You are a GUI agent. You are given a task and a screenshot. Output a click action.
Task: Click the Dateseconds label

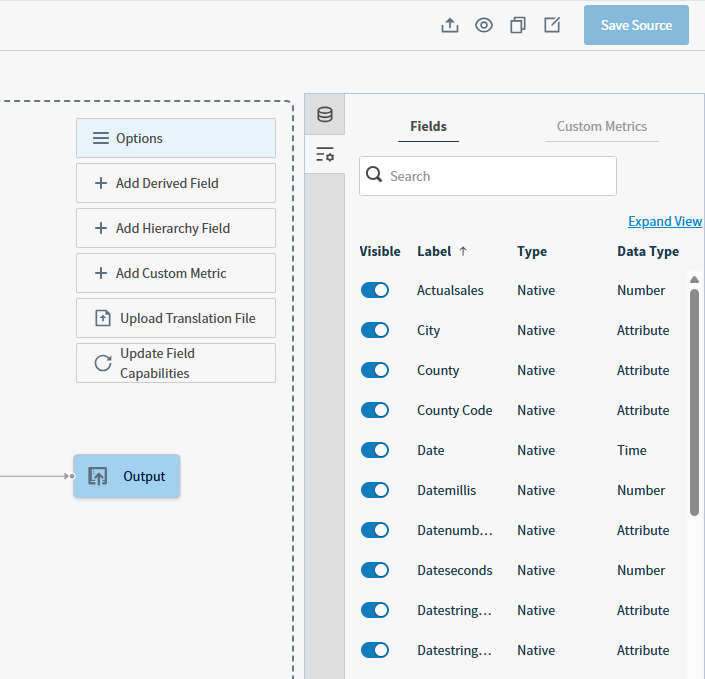[455, 571]
